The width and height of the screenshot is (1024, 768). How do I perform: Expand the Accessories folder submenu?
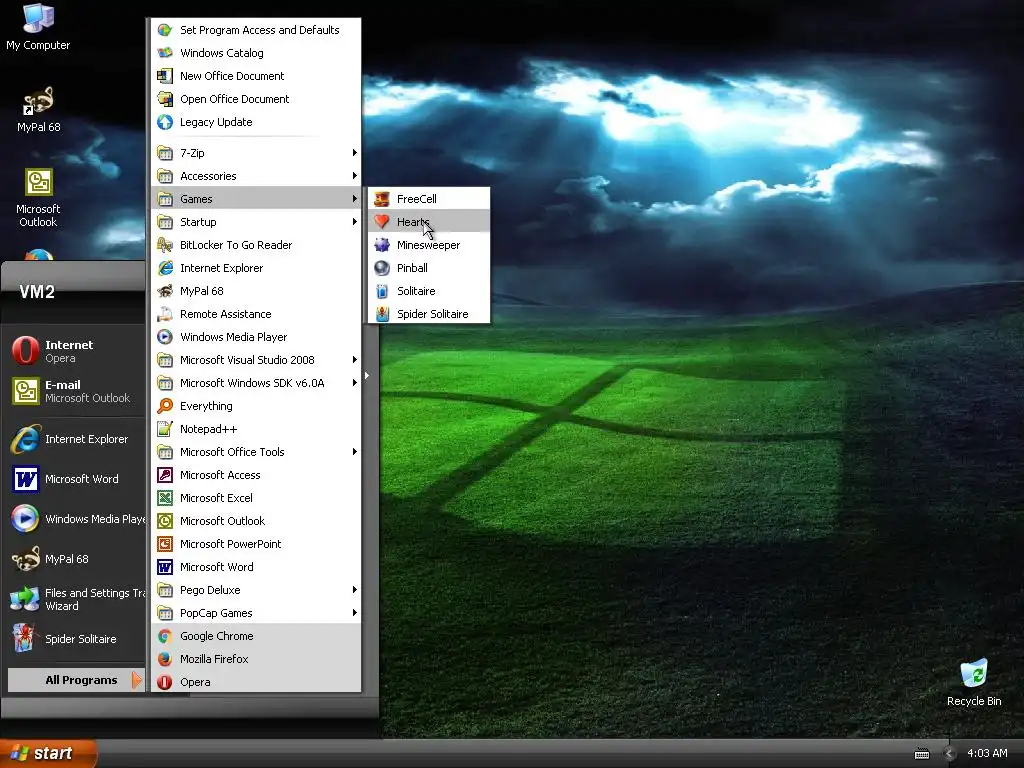pyautogui.click(x=256, y=176)
